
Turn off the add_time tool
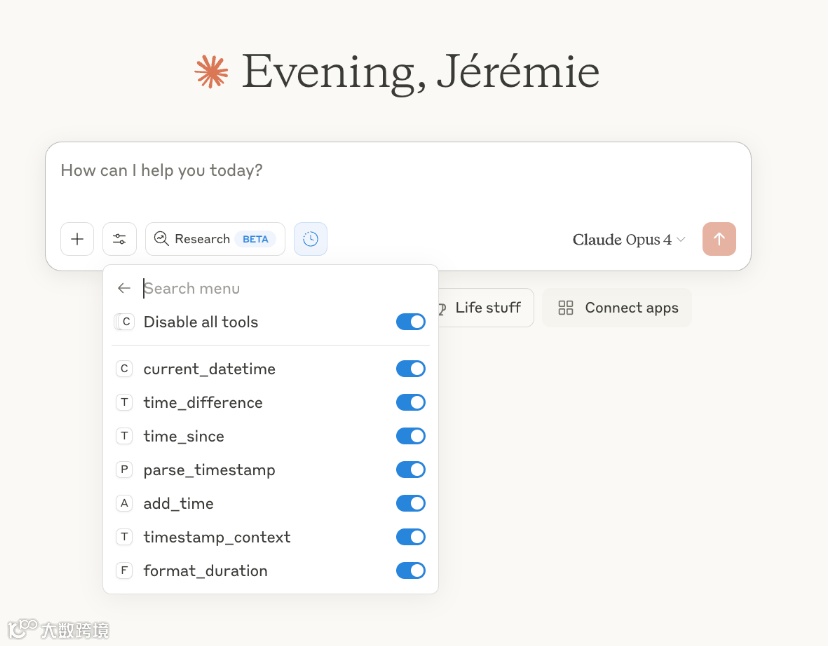(411, 503)
